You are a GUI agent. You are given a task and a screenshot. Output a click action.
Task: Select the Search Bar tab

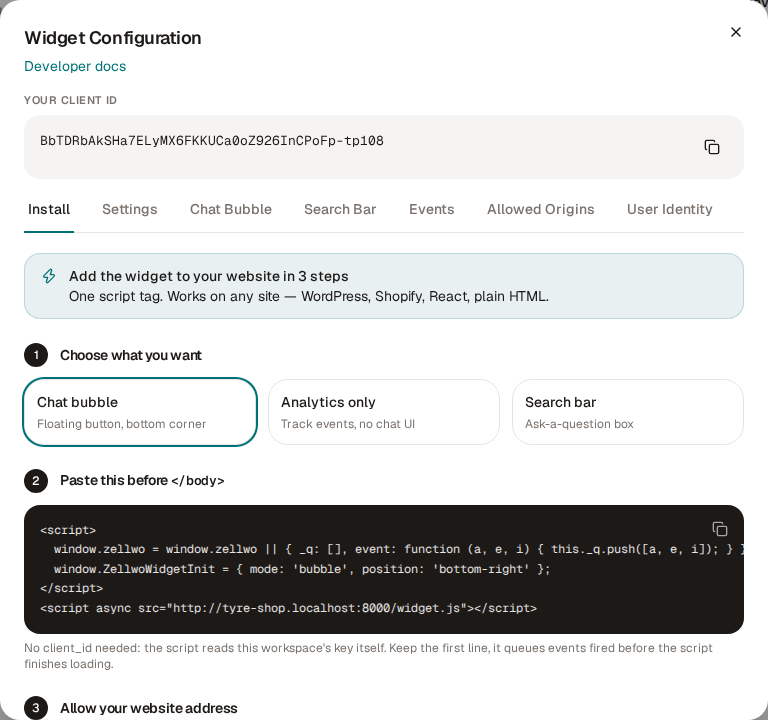pyautogui.click(x=340, y=210)
